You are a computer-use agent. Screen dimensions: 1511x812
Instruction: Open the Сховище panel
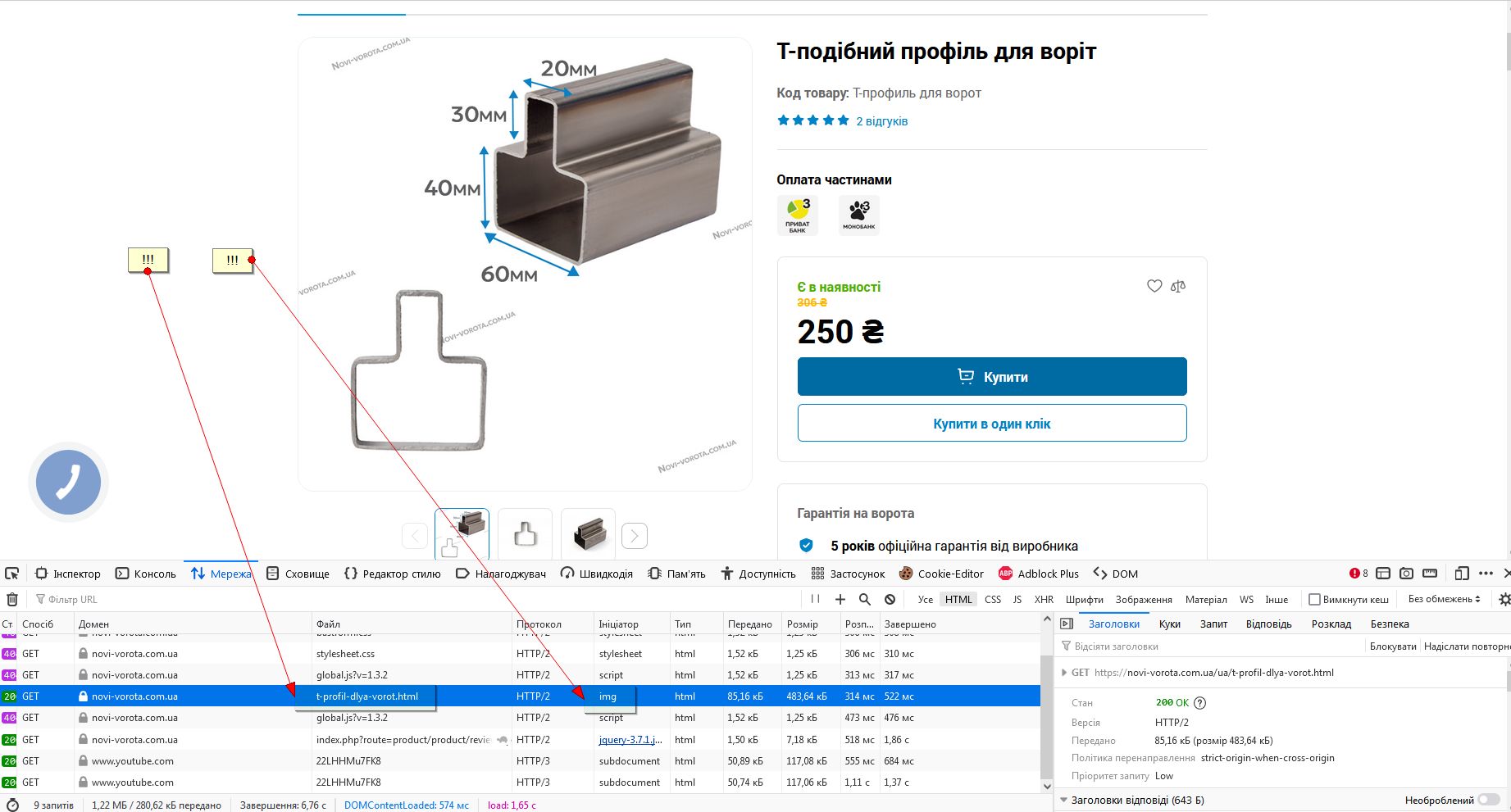[298, 574]
